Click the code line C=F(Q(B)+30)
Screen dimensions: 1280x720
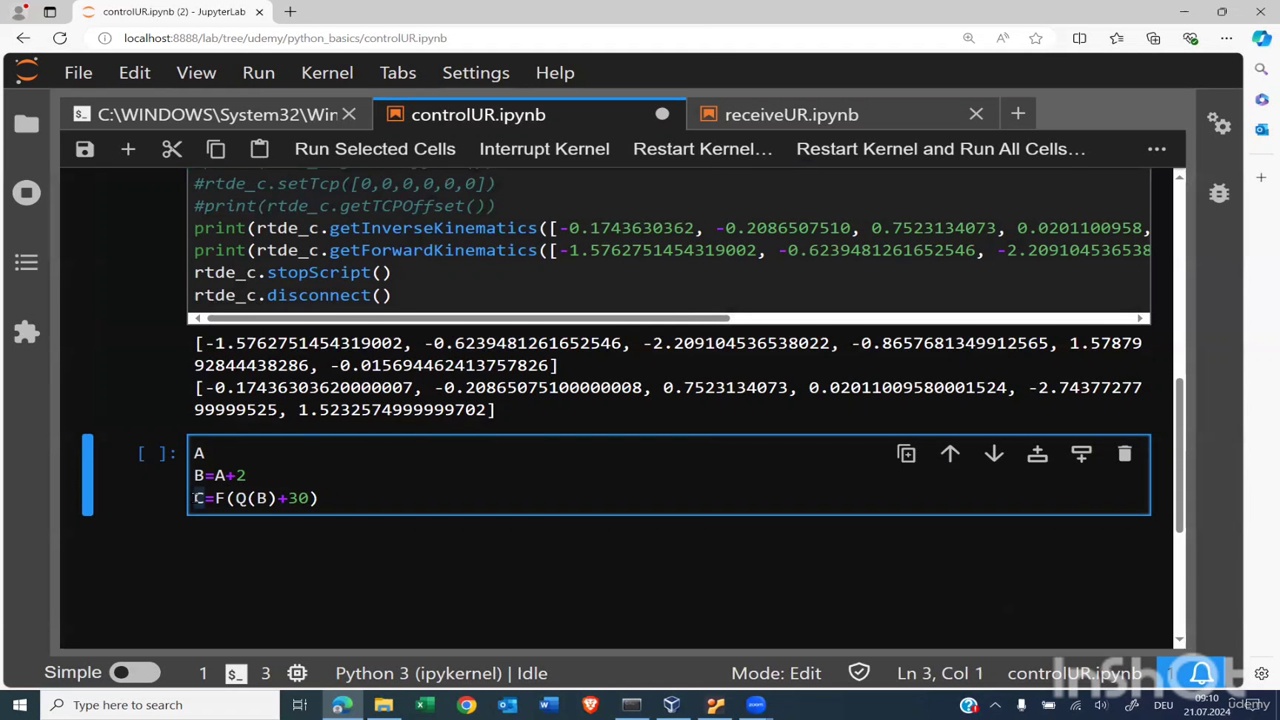coord(256,498)
